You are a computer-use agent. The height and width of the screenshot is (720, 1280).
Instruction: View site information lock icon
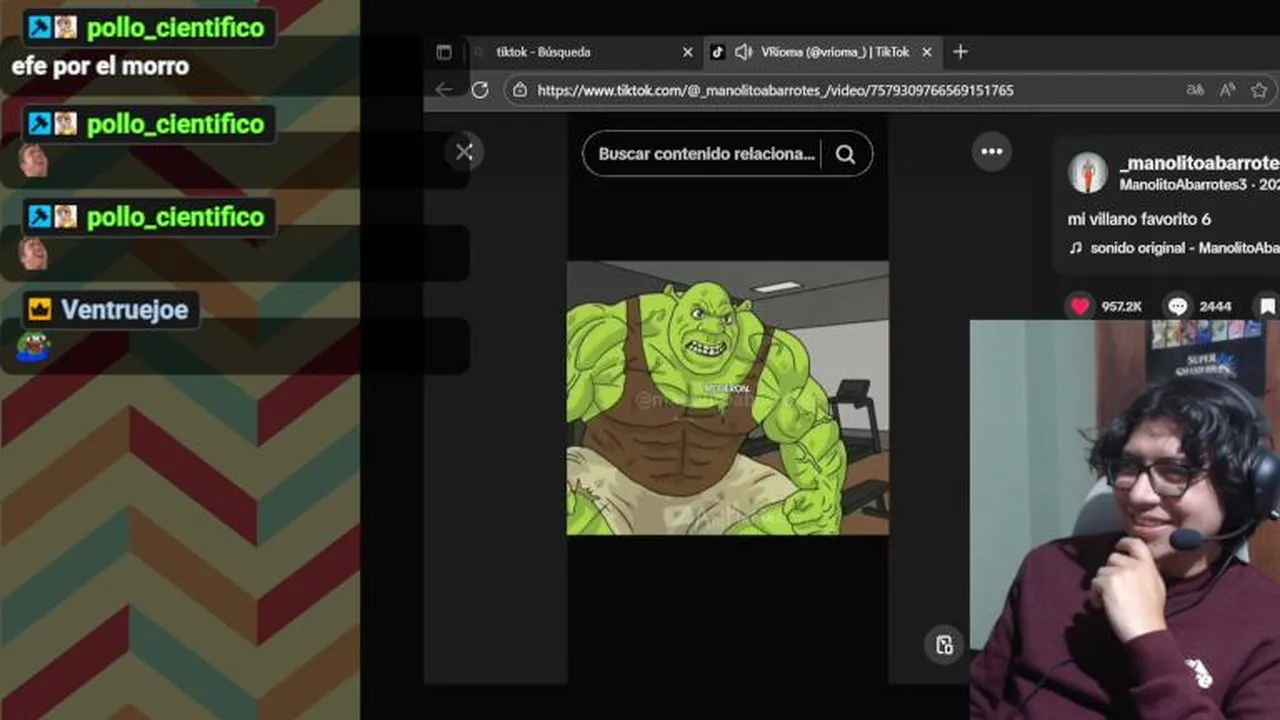click(x=519, y=90)
